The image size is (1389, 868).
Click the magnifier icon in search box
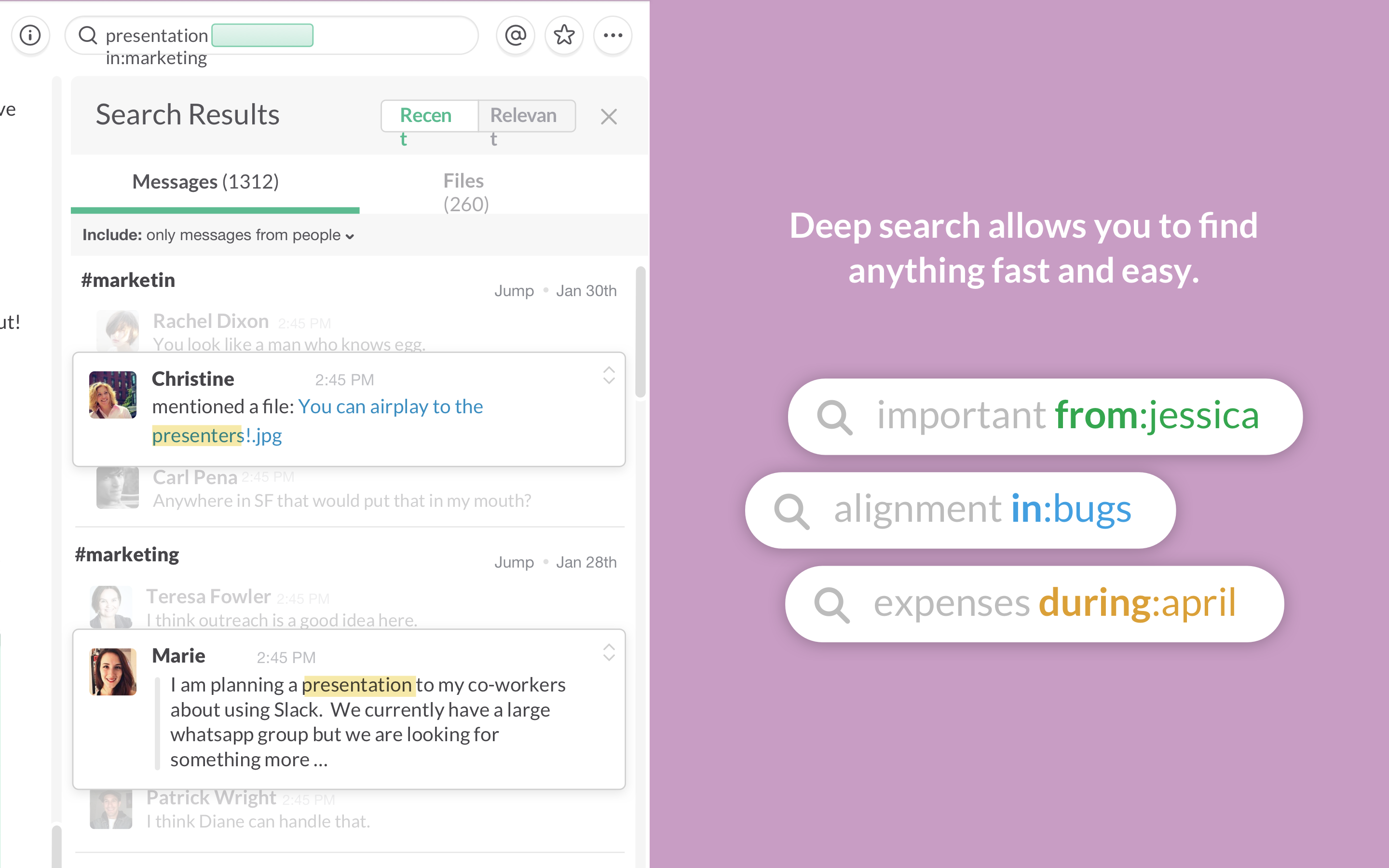88,36
